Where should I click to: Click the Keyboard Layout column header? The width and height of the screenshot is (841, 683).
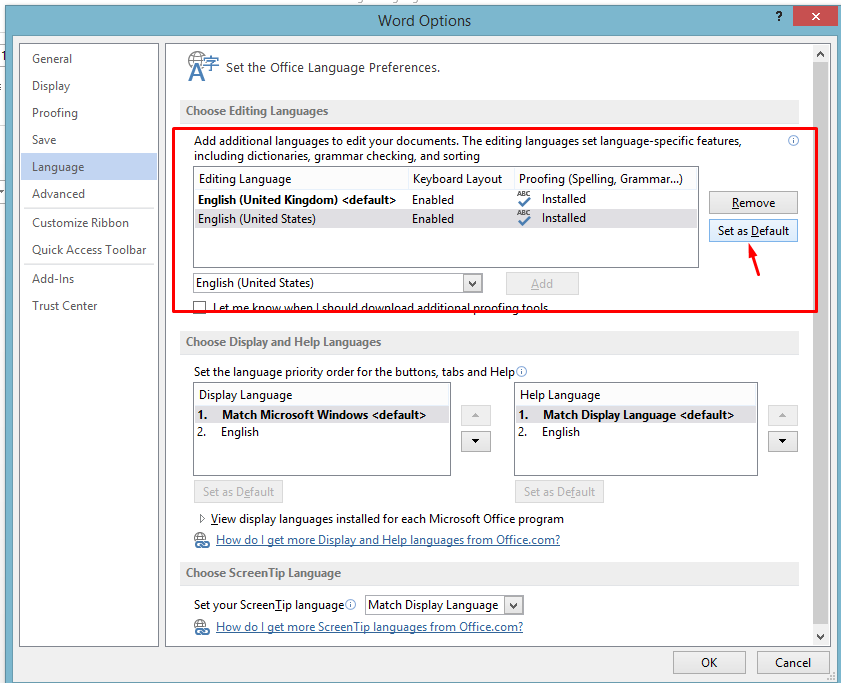pos(461,179)
